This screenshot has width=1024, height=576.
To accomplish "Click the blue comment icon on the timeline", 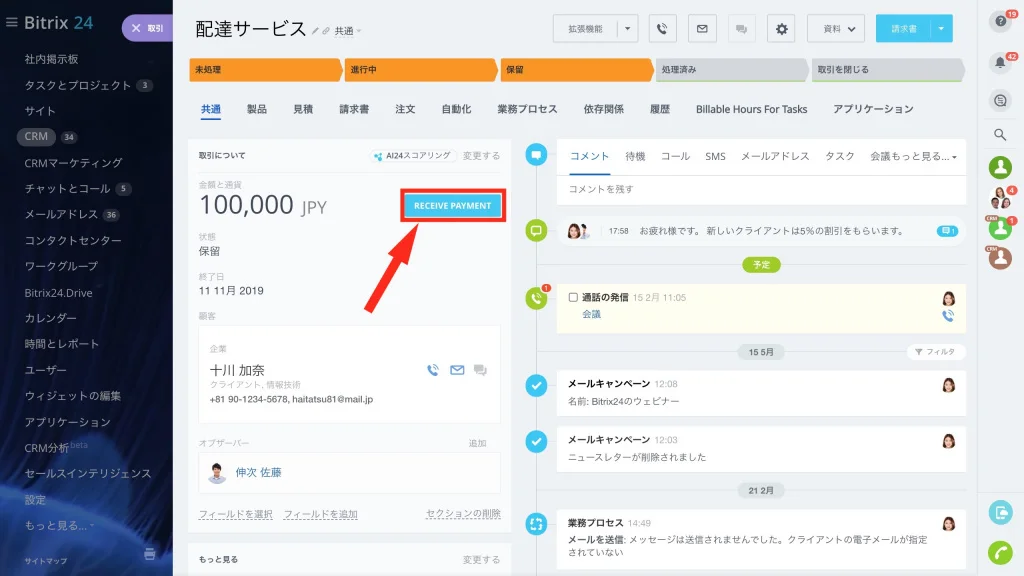I will point(536,155).
